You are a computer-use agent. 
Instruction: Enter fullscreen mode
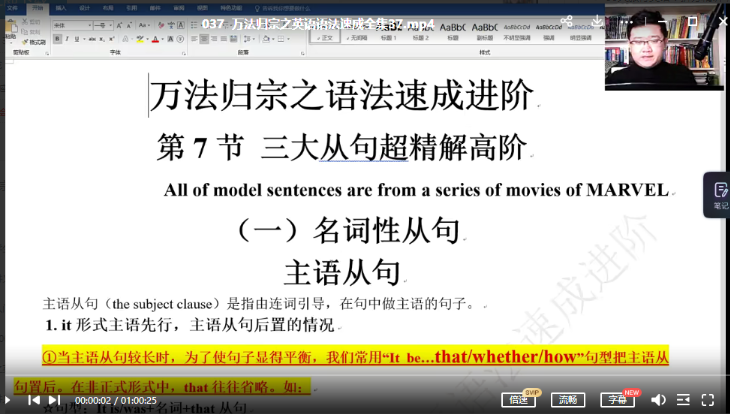[710, 400]
